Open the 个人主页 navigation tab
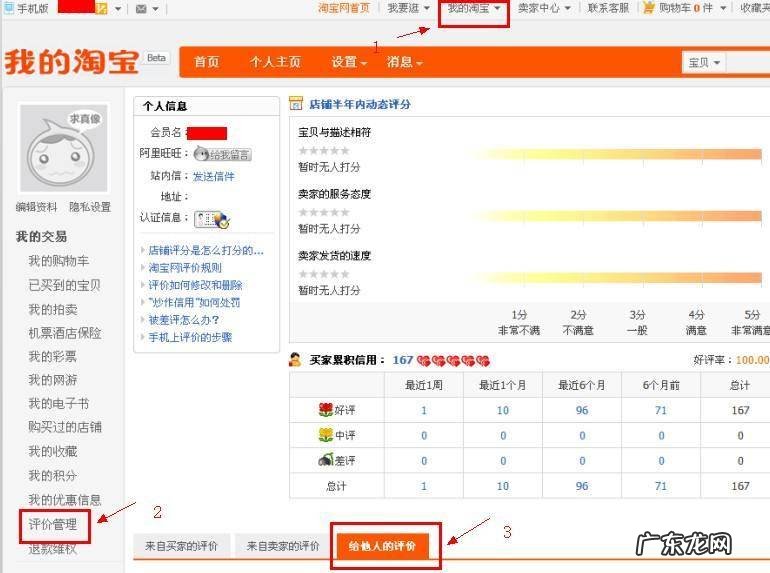The width and height of the screenshot is (770, 573). (275, 62)
